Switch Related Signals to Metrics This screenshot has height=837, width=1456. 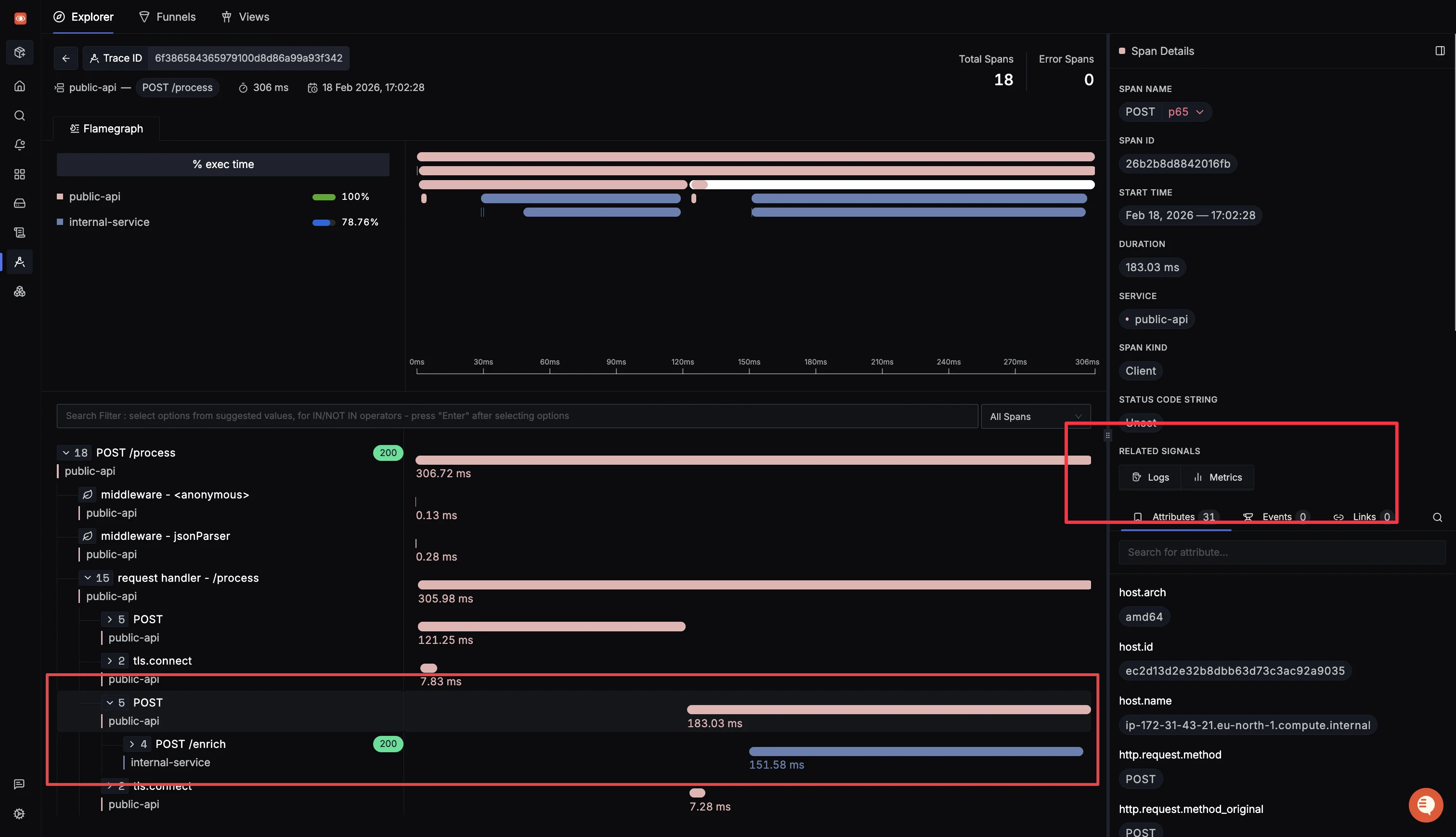click(x=1217, y=477)
